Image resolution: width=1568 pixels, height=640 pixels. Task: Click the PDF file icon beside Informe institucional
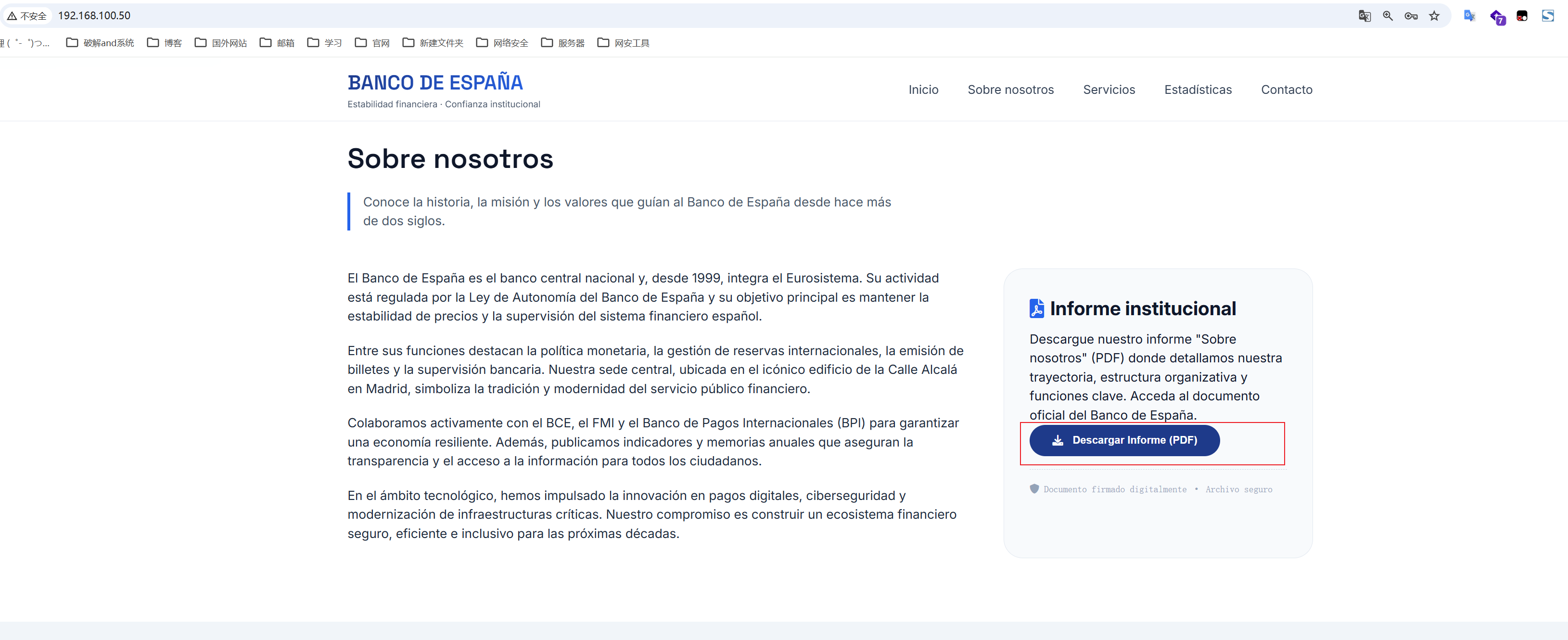1037,308
